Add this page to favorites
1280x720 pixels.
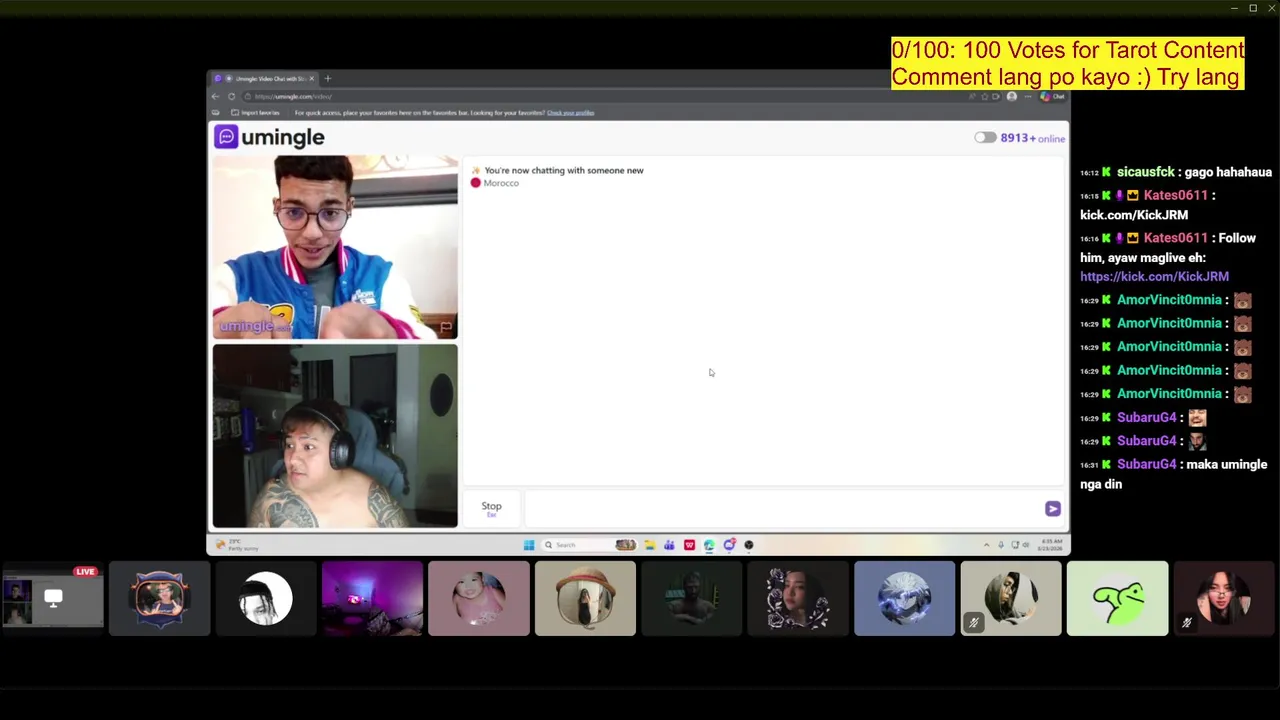coord(984,96)
